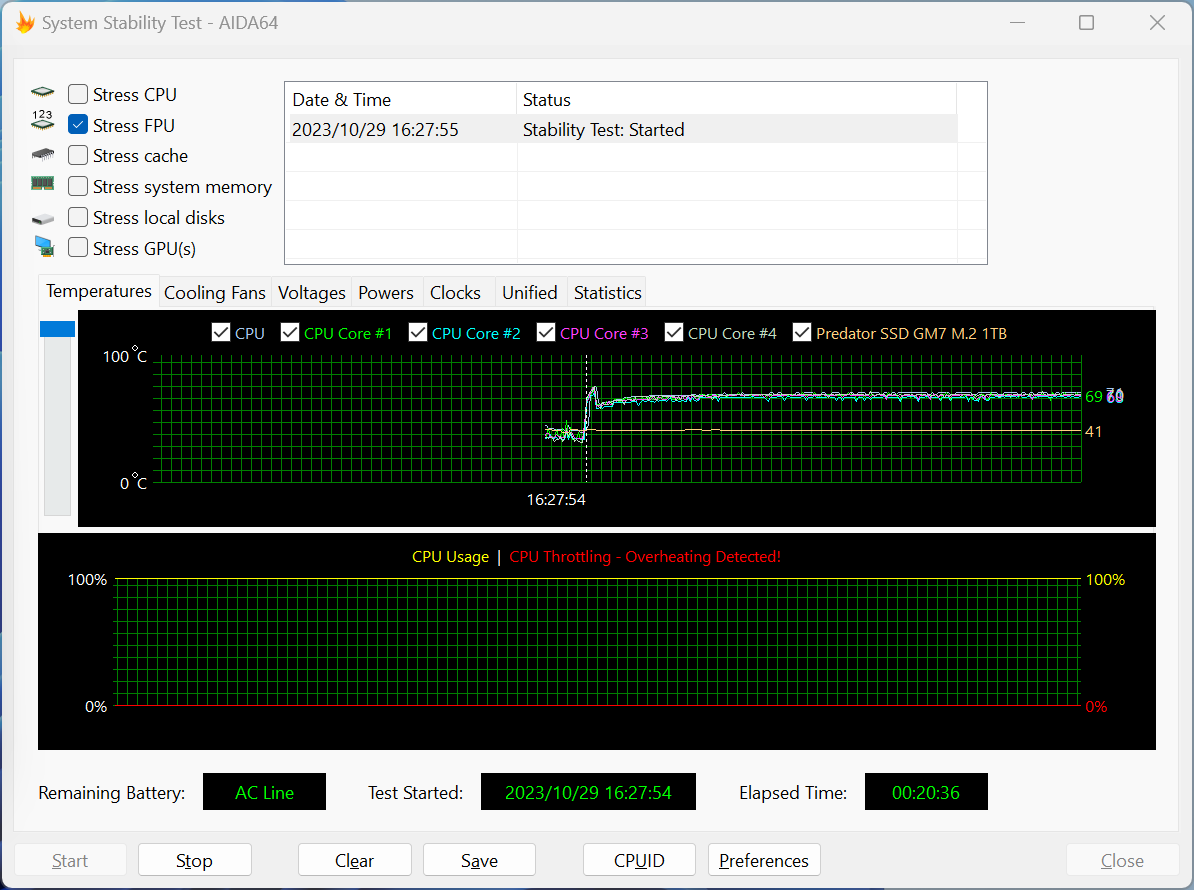Viewport: 1194px width, 890px height.
Task: Click the CPU chip icon beside Stress CPU
Action: pyautogui.click(x=43, y=93)
